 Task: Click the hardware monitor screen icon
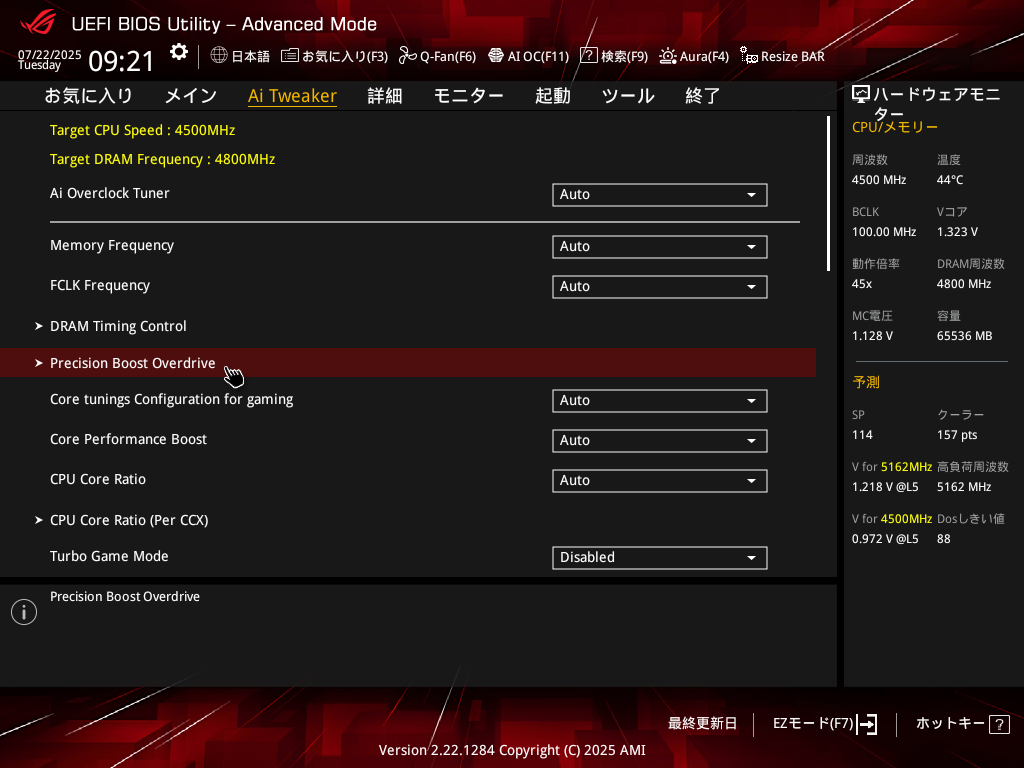(x=861, y=95)
